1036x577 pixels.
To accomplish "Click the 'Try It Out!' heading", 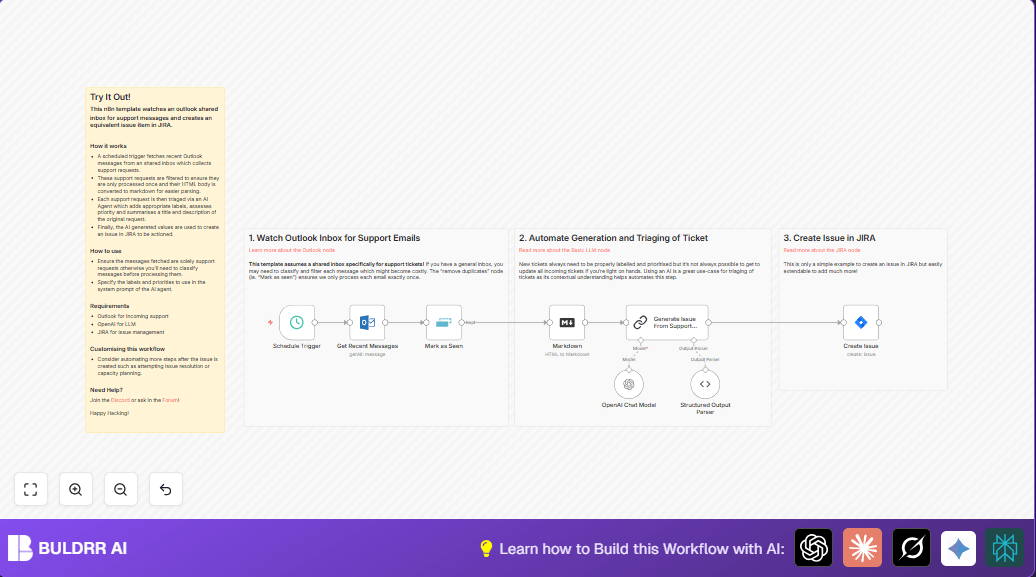I will (x=110, y=97).
